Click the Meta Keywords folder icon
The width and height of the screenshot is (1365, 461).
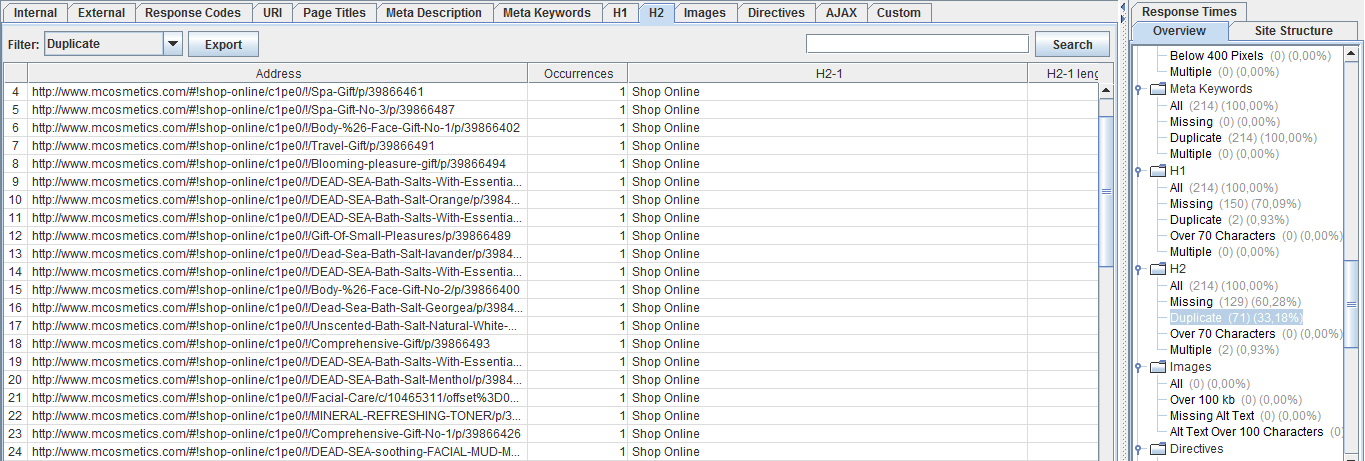click(x=1157, y=89)
